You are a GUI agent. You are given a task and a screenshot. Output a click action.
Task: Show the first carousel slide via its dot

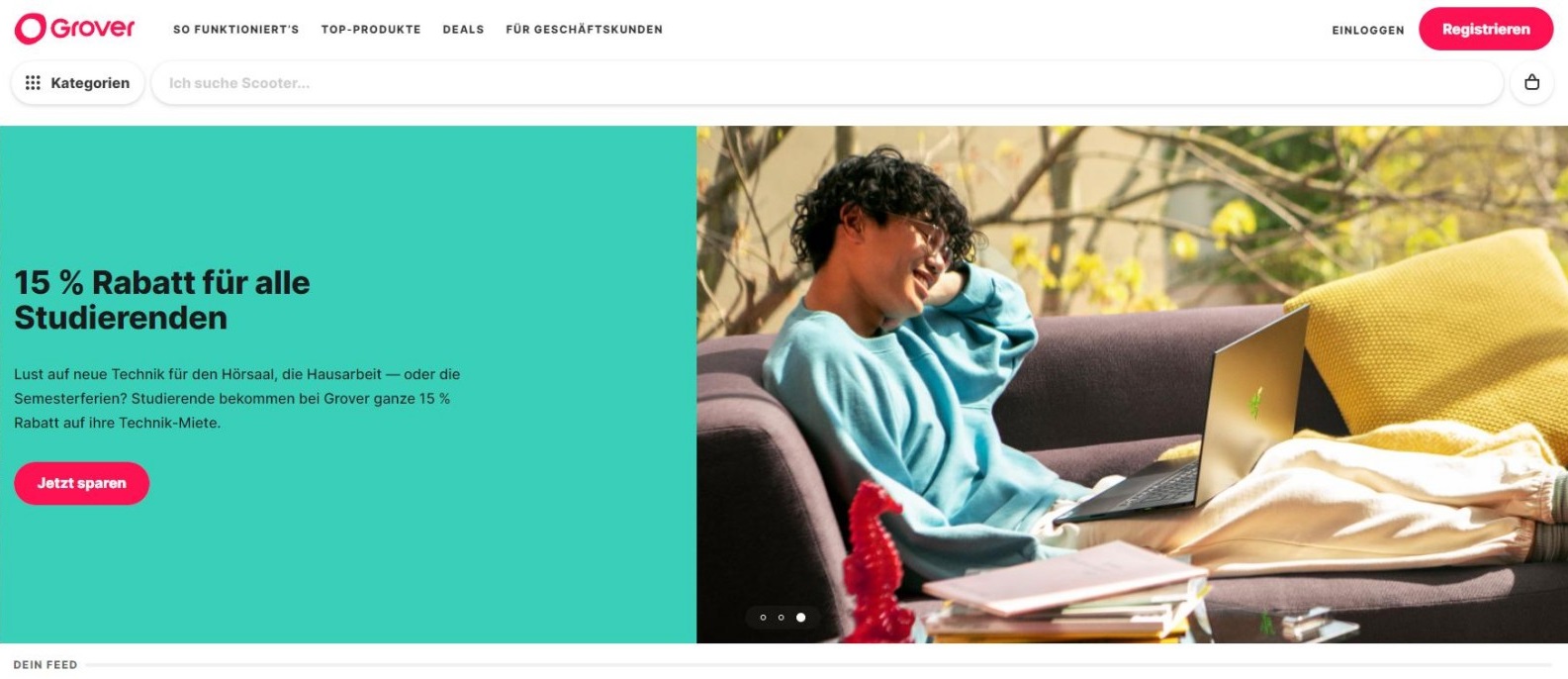(x=763, y=618)
